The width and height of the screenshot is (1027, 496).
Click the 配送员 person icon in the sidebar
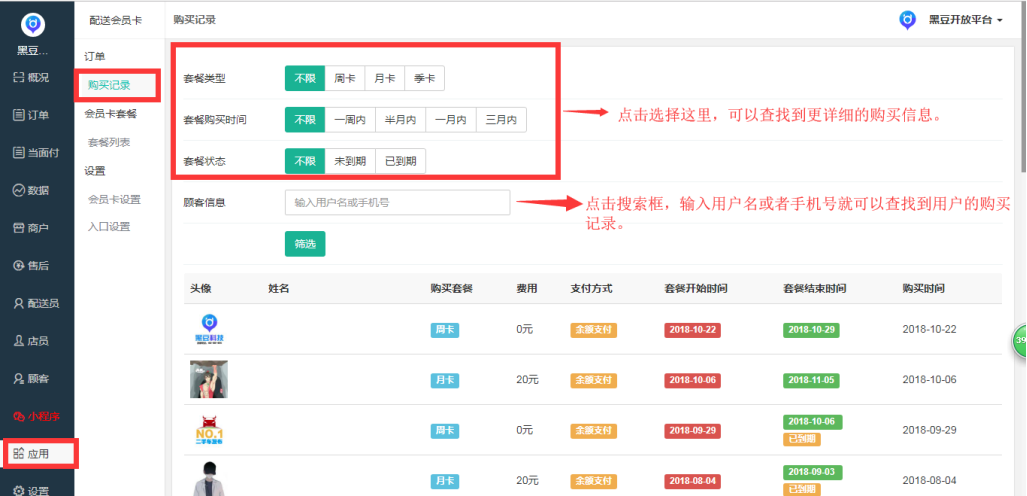pyautogui.click(x=18, y=303)
